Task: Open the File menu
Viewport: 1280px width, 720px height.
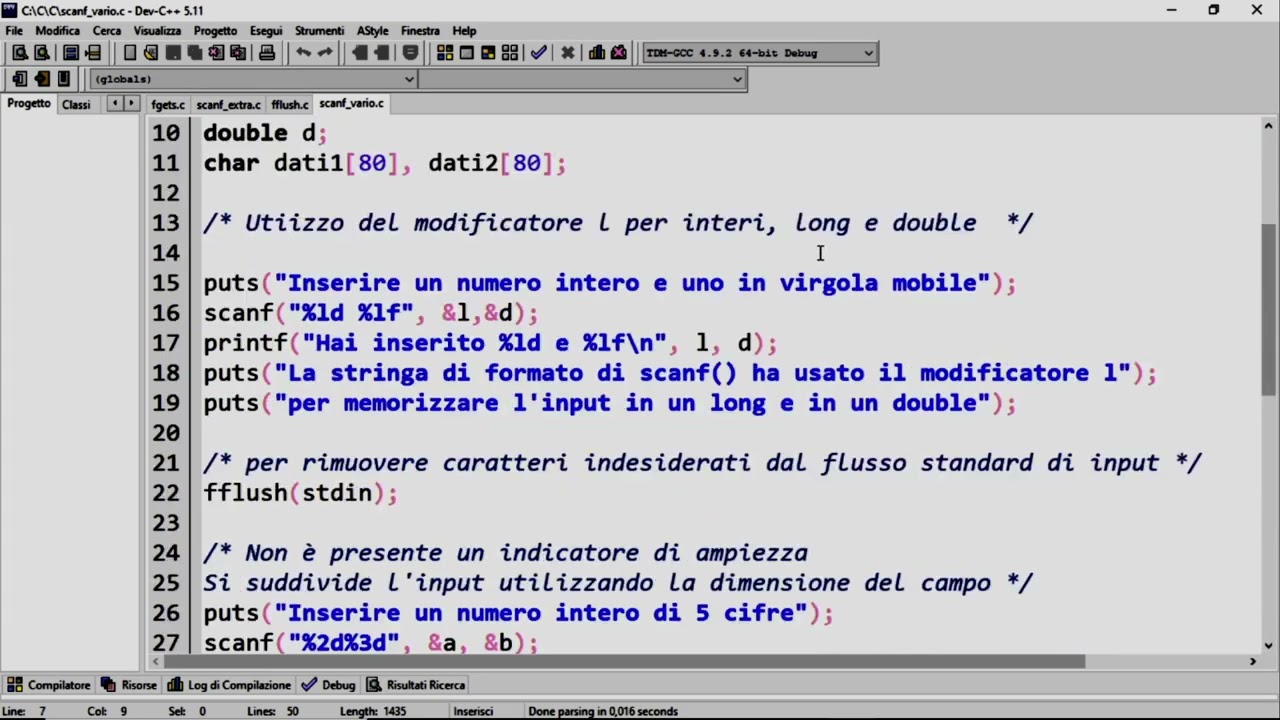Action: 14,31
